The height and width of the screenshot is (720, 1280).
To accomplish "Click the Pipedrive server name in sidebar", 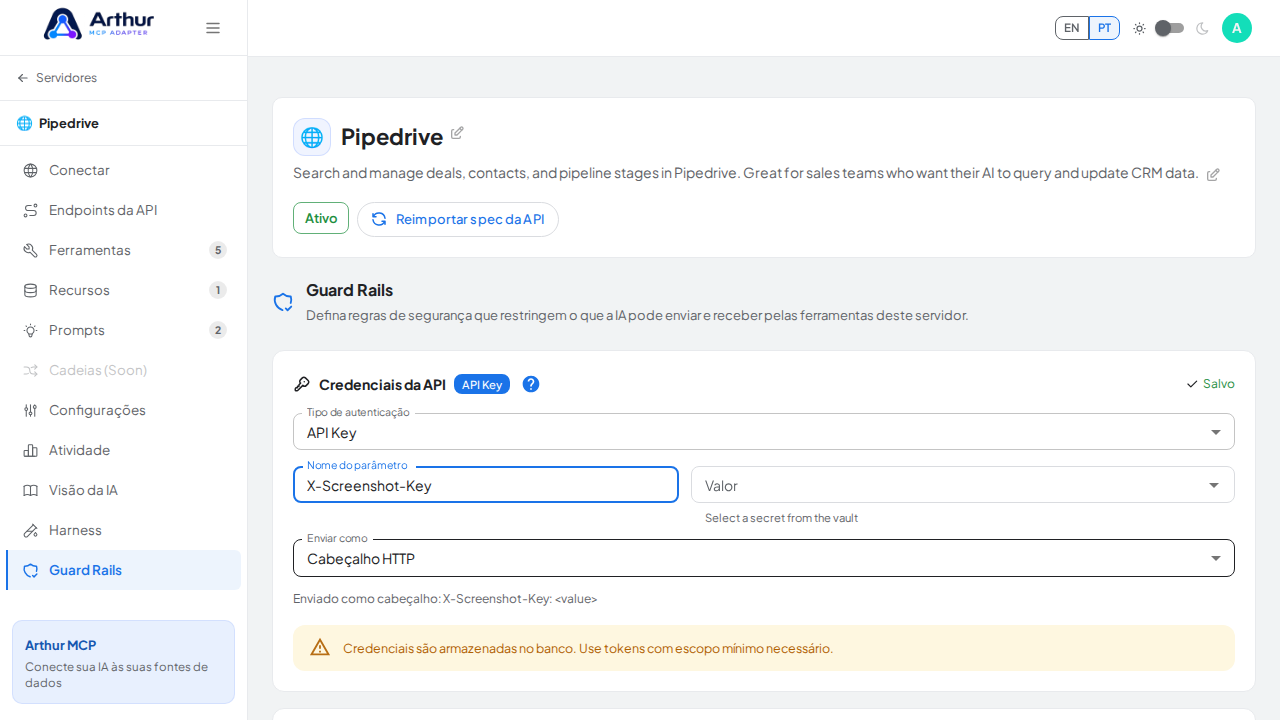I will click(x=69, y=123).
